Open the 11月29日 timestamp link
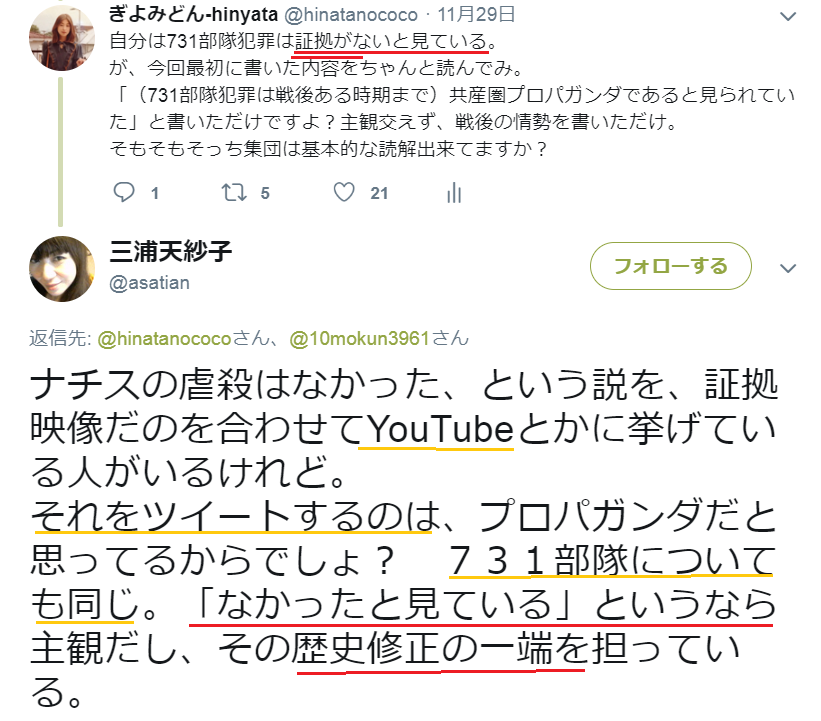821x721 pixels. click(x=476, y=15)
